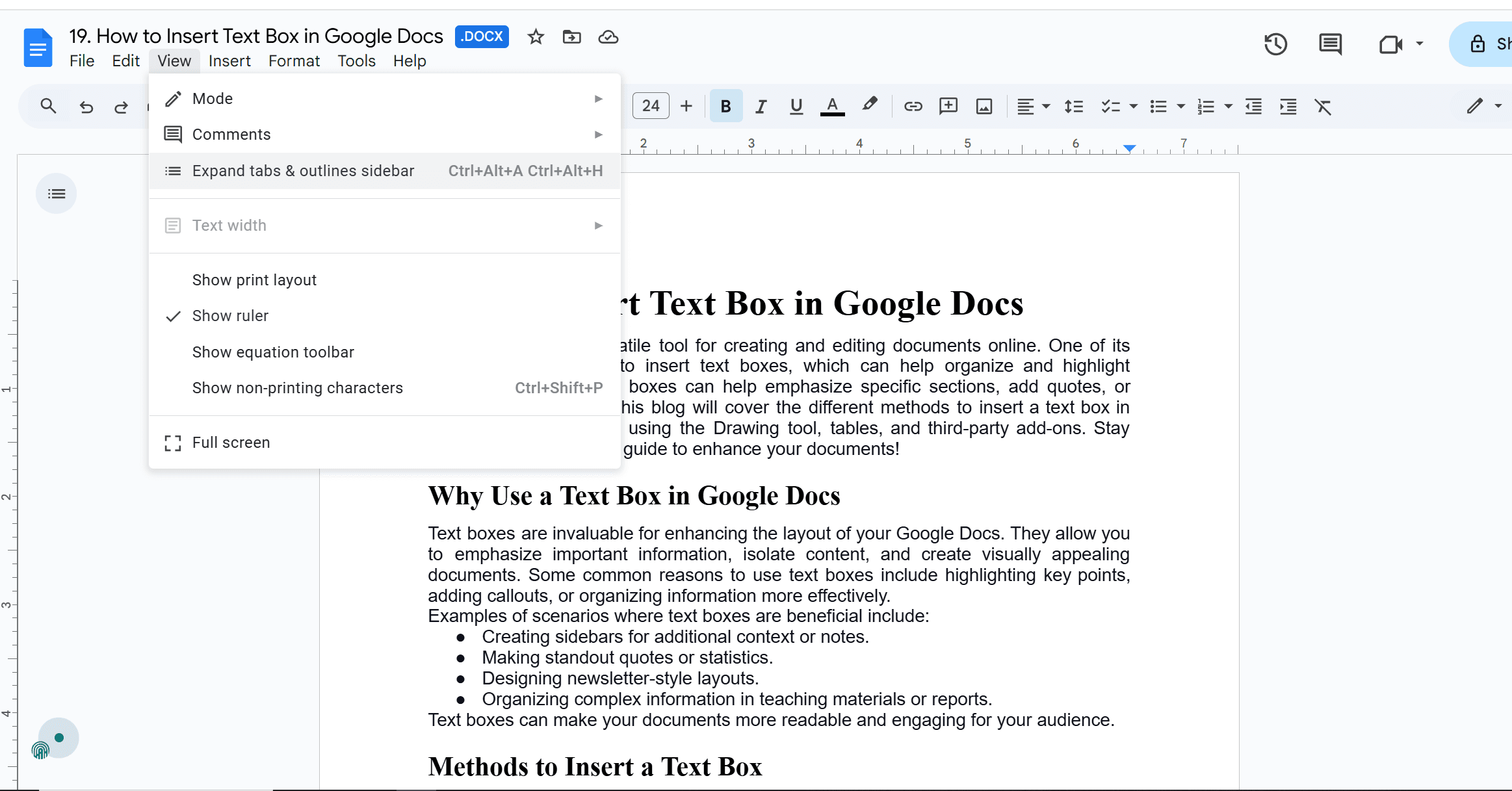
Task: Decrease the indent
Action: point(1254,106)
